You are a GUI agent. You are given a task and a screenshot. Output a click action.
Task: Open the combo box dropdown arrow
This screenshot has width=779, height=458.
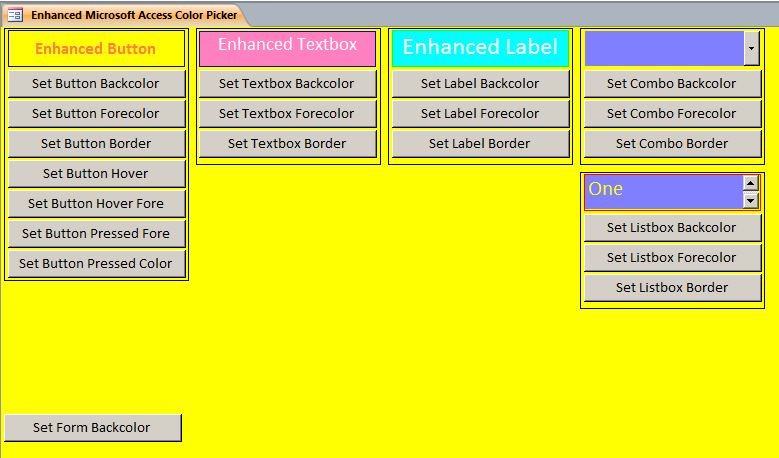click(751, 48)
